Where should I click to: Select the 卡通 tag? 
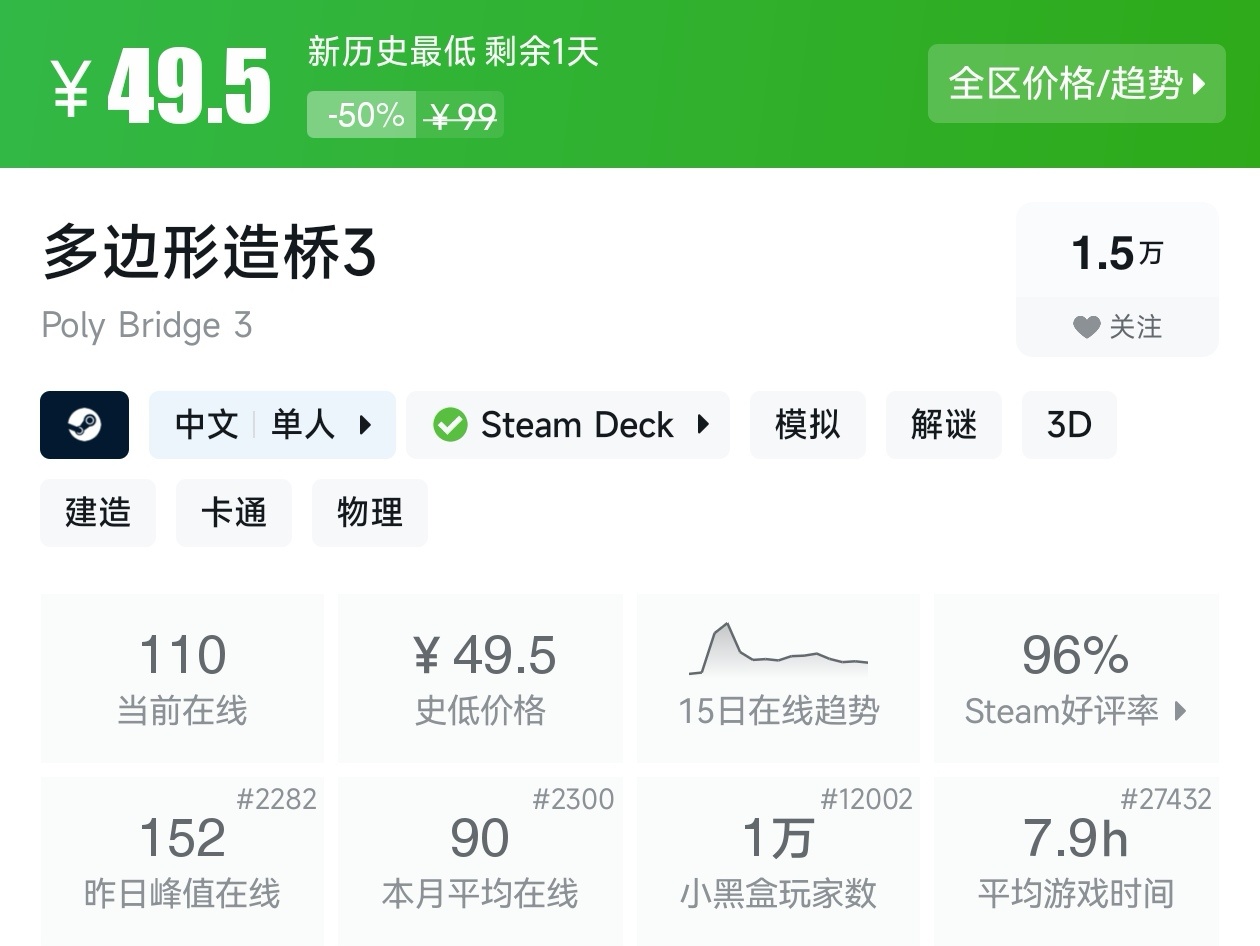point(234,513)
